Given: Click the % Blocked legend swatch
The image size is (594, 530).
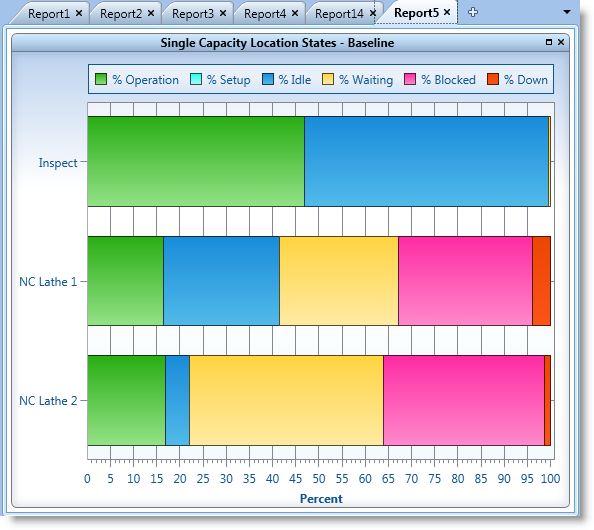Looking at the screenshot, I should [410, 79].
